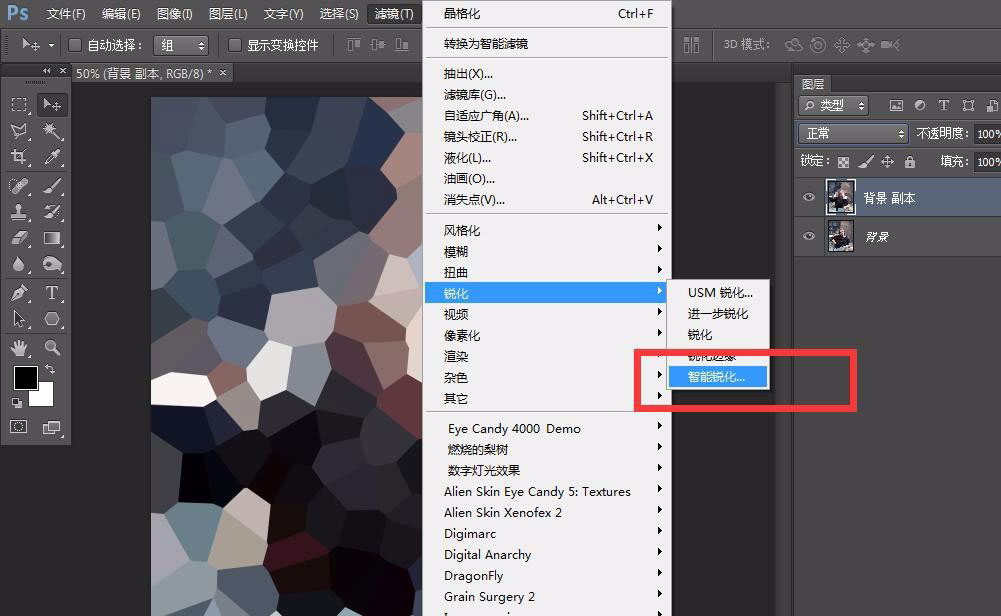The image size is (1001, 616).
Task: Click the black foreground color swatch
Action: pos(25,378)
